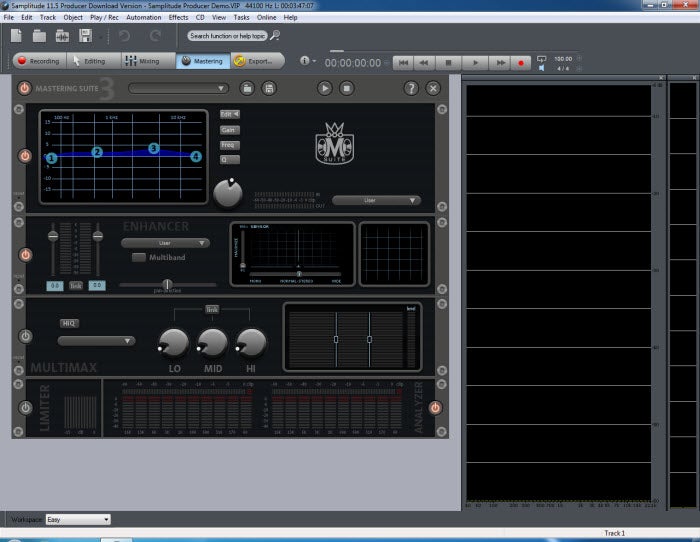Stop playback in the transport bar
700x542 pixels.
[449, 63]
